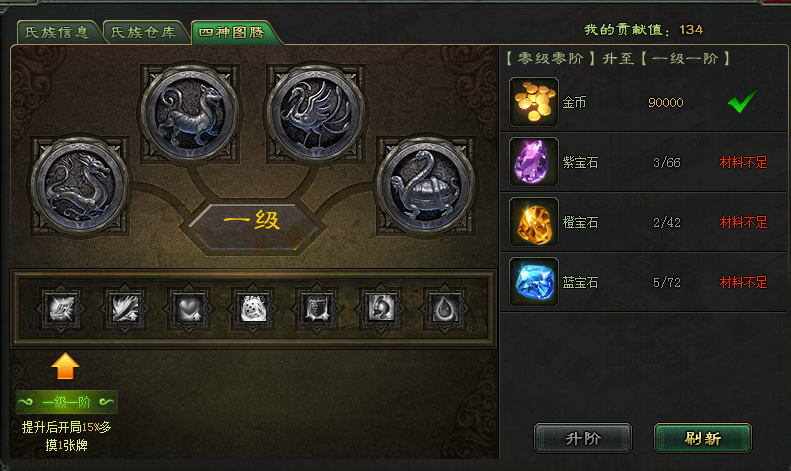Switch to the 氏族仓库 tab

[x=144, y=33]
